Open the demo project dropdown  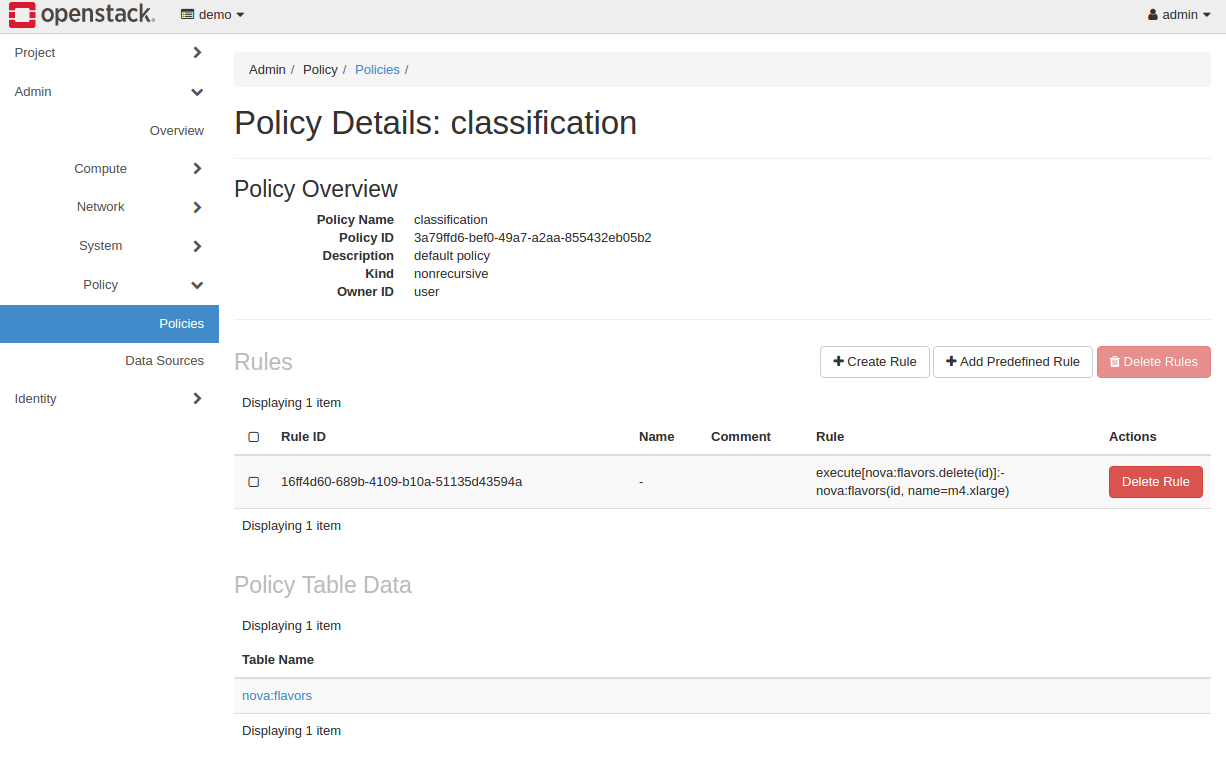213,15
